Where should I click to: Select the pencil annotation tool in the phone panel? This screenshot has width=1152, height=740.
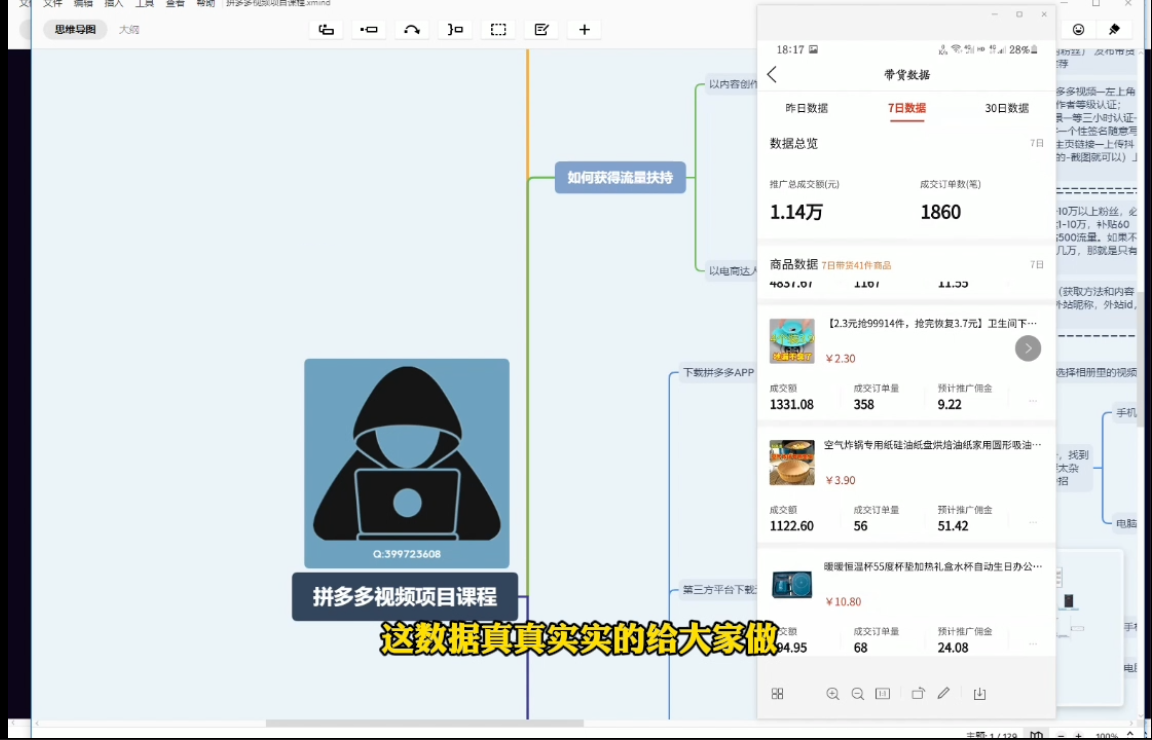pyautogui.click(x=943, y=693)
